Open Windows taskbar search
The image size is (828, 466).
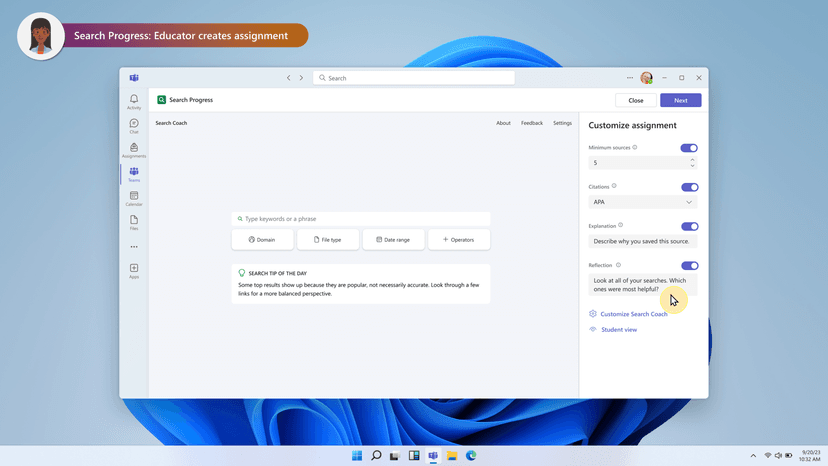click(x=376, y=455)
